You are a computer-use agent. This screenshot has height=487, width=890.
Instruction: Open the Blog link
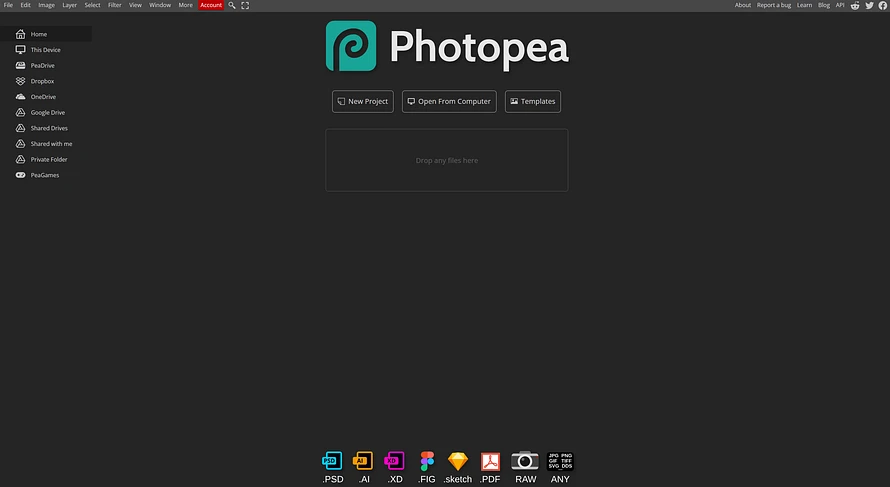[824, 5]
